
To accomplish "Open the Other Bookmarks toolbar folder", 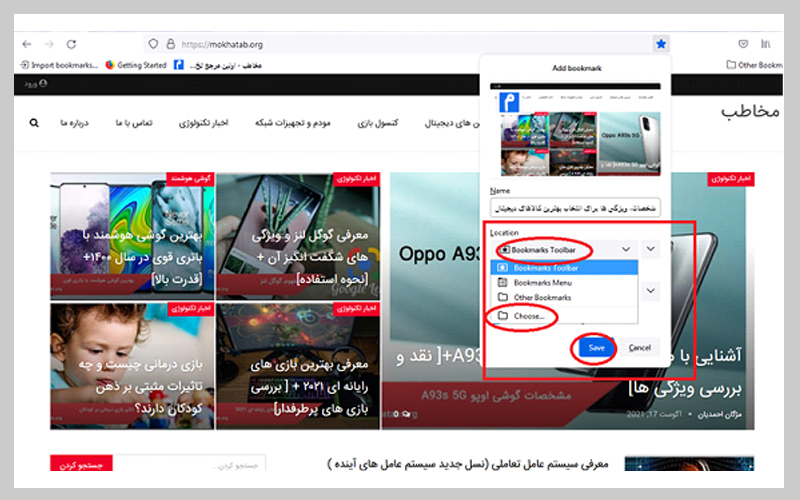I will [754, 65].
